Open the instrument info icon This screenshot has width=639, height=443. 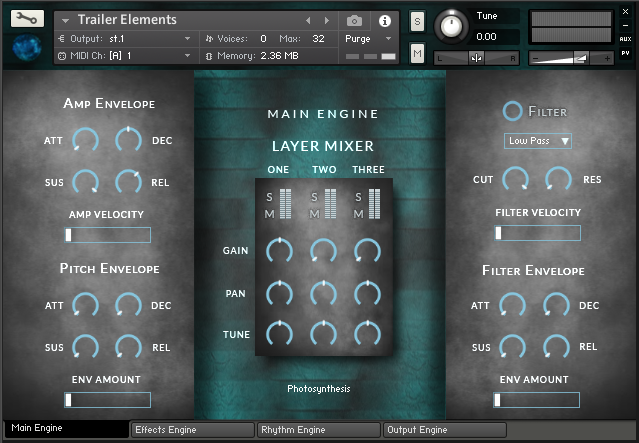[385, 21]
